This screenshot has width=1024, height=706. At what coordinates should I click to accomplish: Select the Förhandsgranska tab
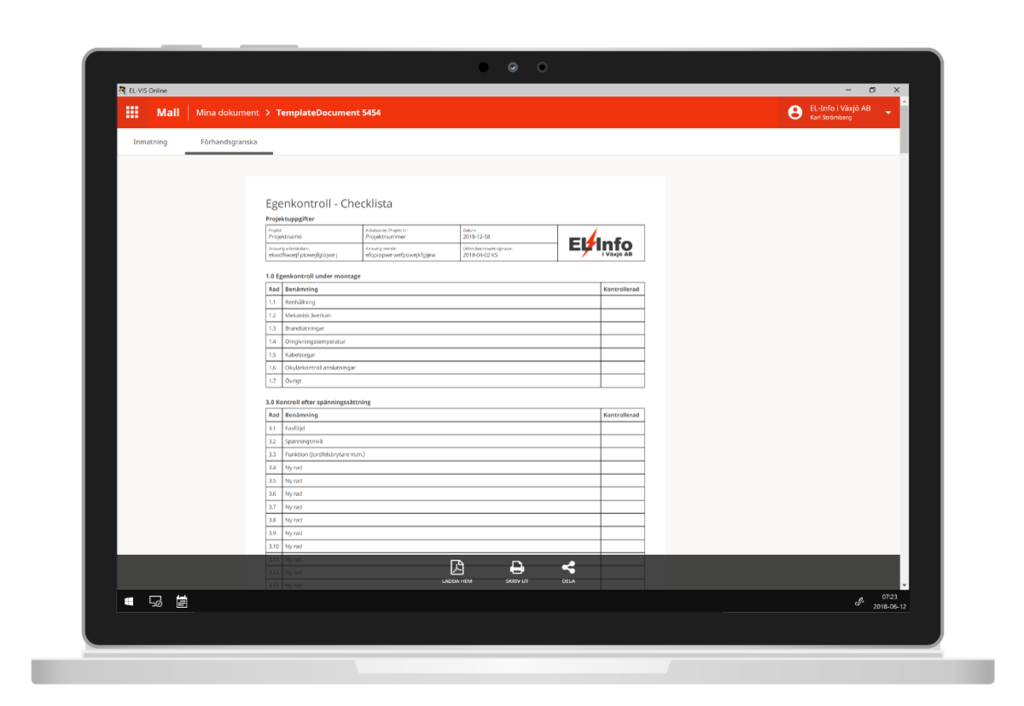(x=229, y=142)
